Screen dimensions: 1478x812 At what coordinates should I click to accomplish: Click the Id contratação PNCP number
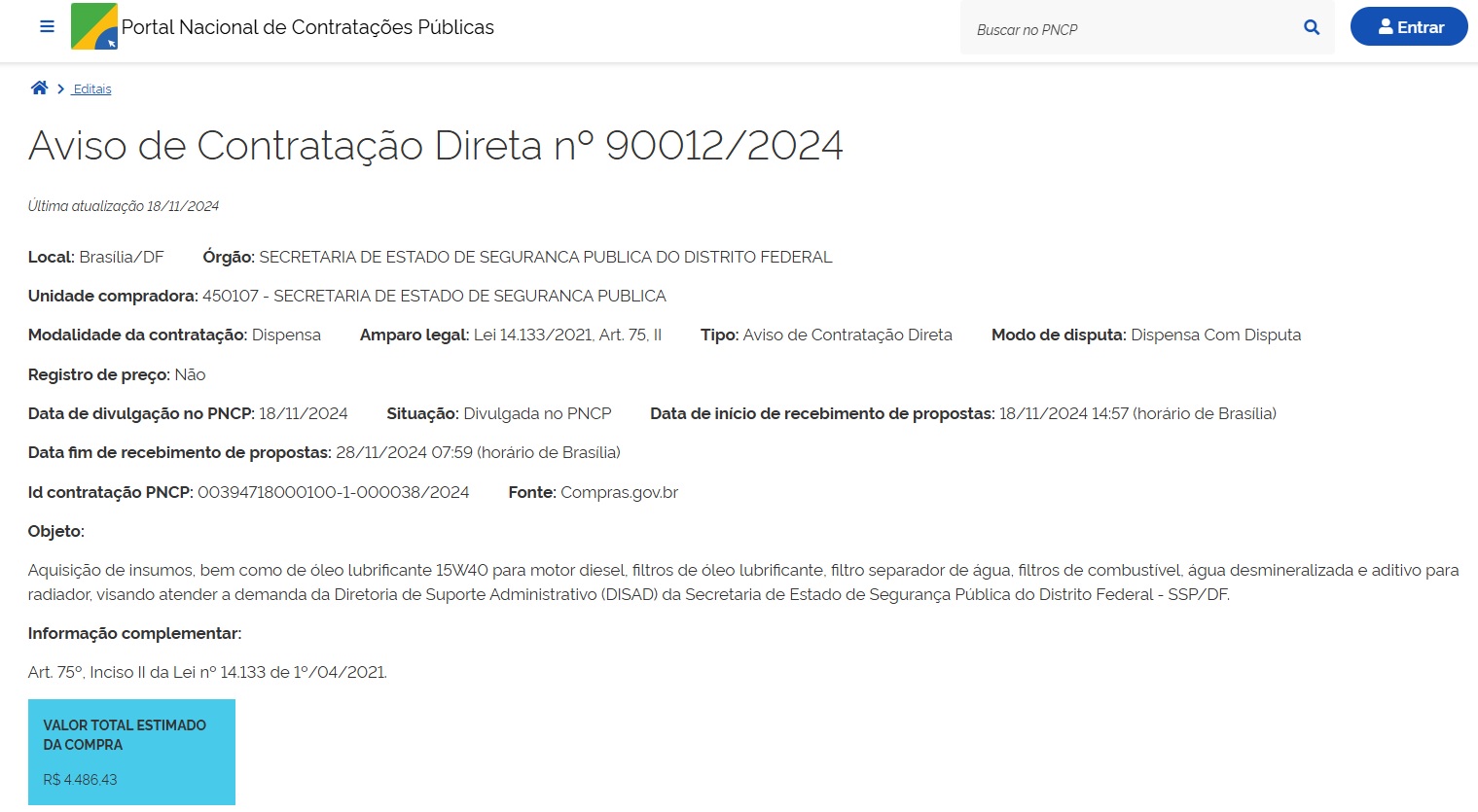click(x=333, y=492)
